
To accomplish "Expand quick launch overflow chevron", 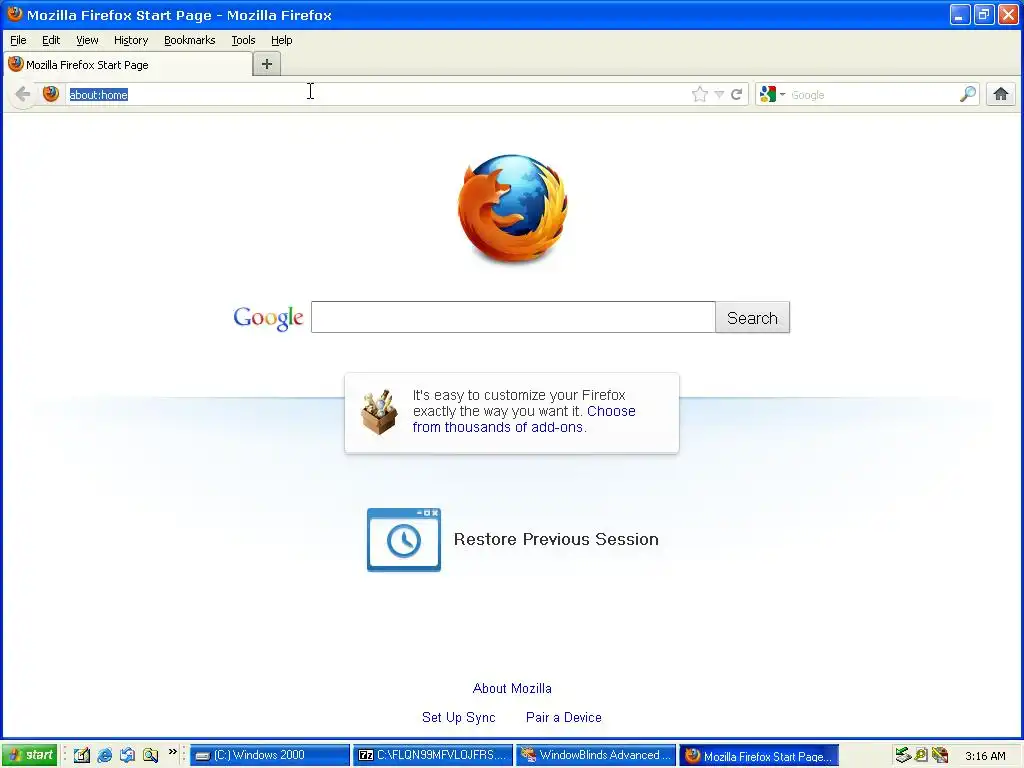I will 172,752.
